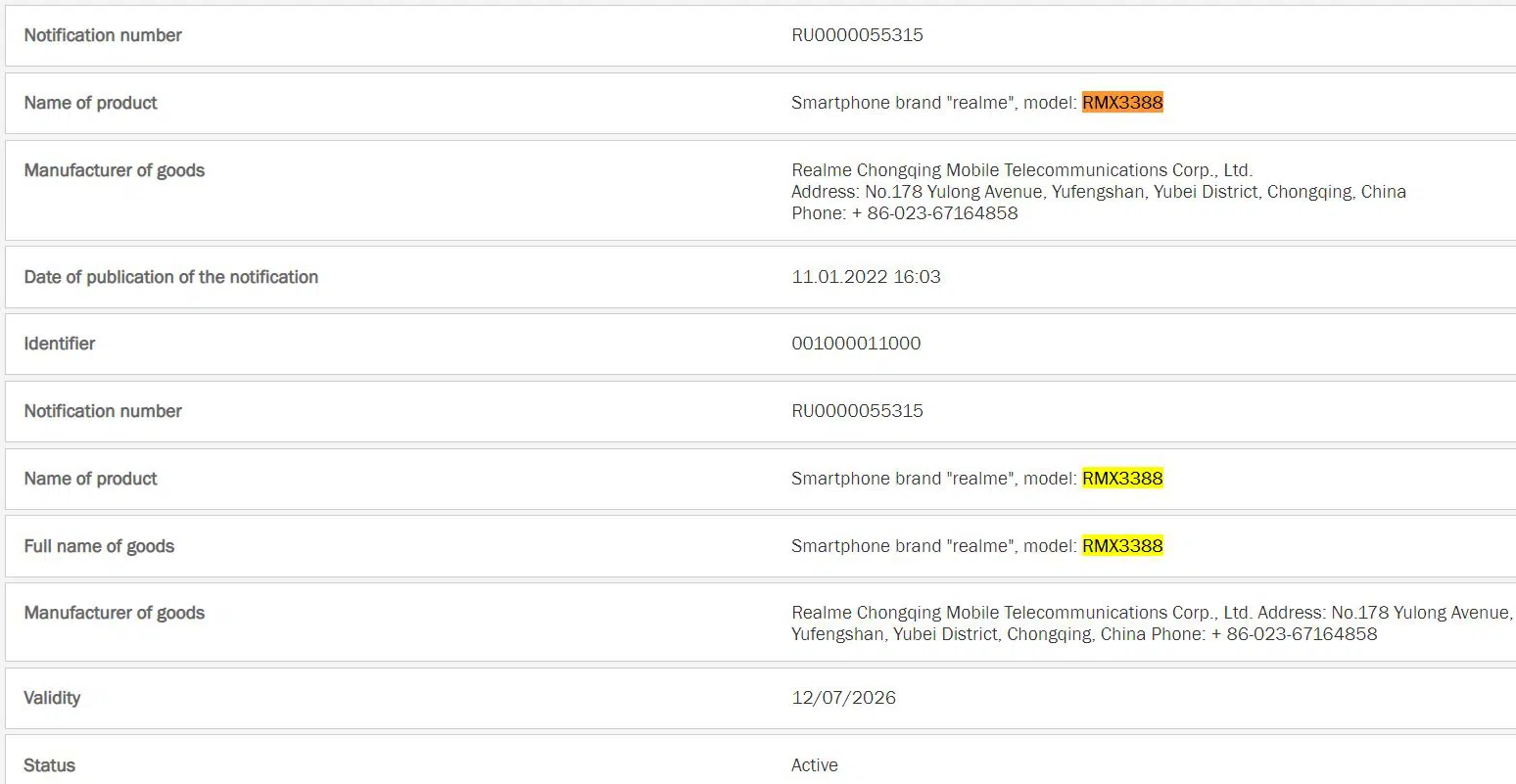Image resolution: width=1516 pixels, height=784 pixels.
Task: Click 'Manufacturer of goods' label beside the three-line address
Action: coord(115,170)
